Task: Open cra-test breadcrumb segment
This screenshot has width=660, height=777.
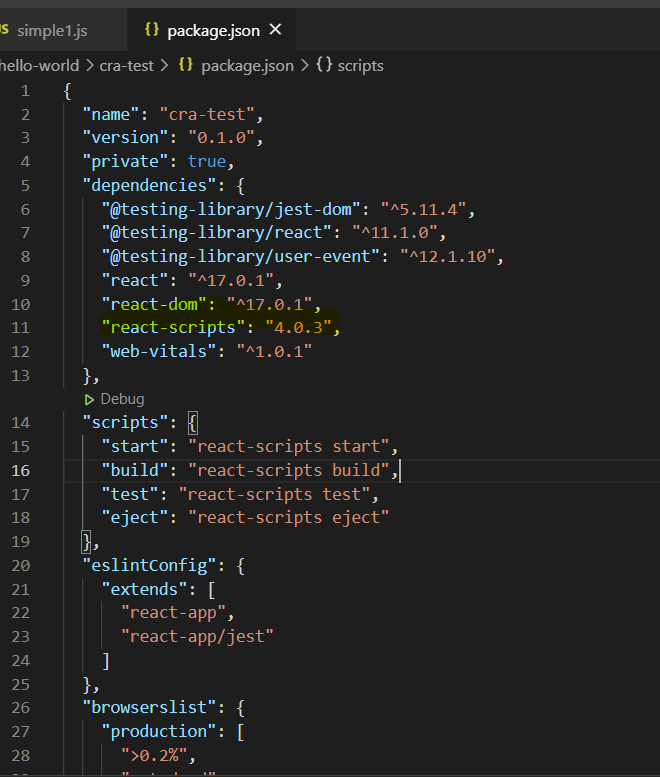Action: (126, 65)
